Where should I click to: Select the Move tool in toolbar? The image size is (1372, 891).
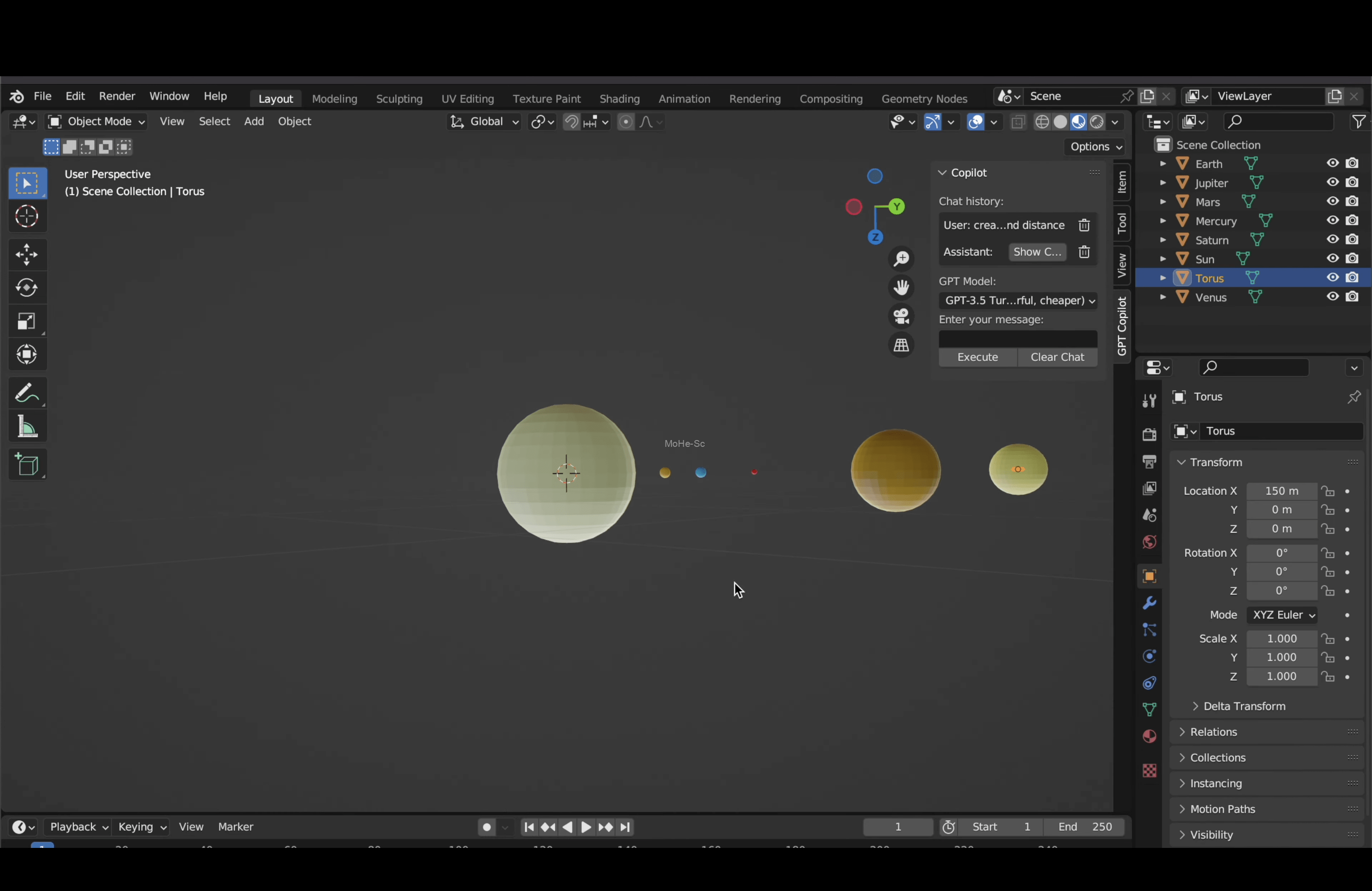[27, 254]
